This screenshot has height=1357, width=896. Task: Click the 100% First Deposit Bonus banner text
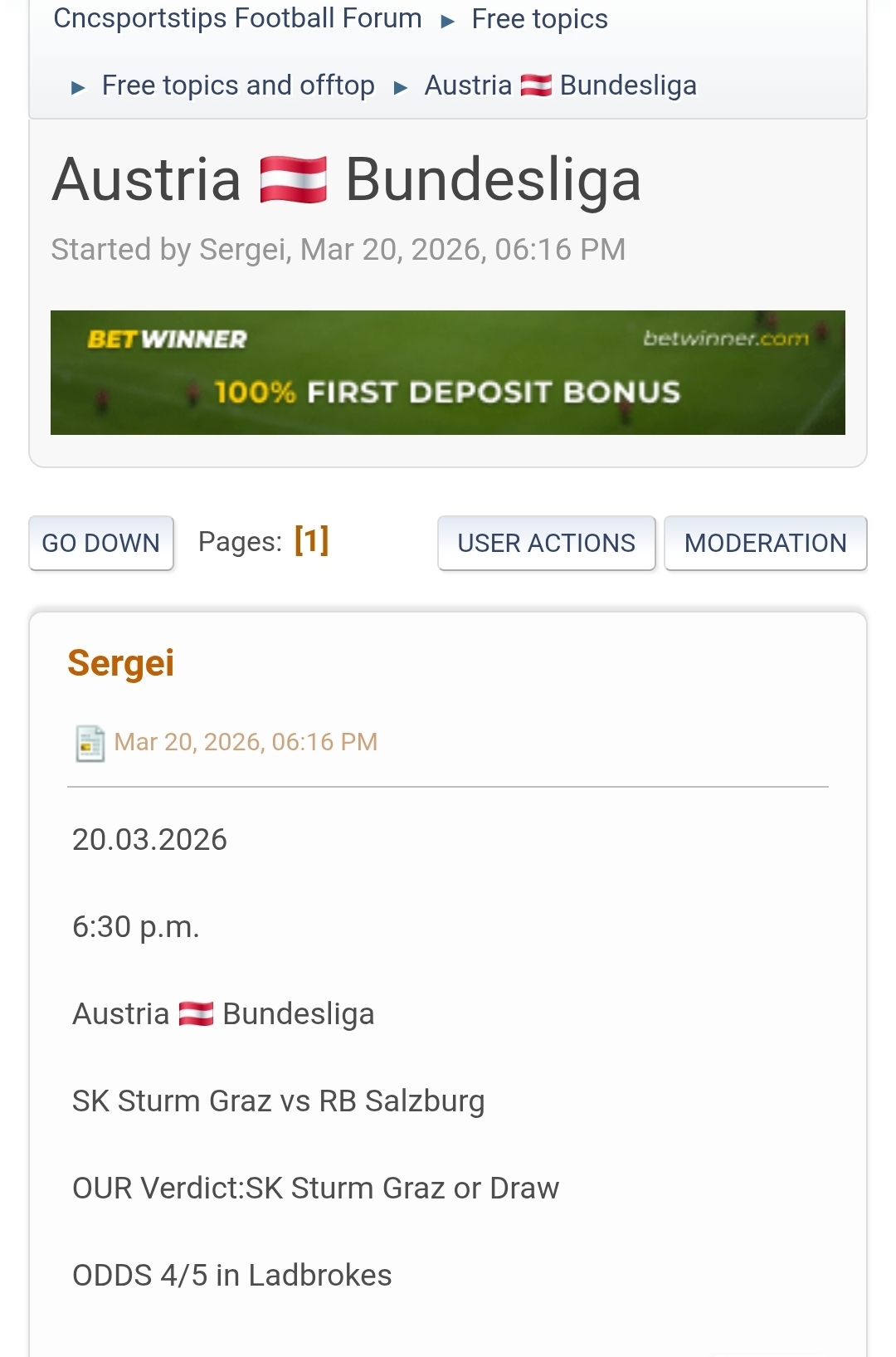[x=448, y=393]
